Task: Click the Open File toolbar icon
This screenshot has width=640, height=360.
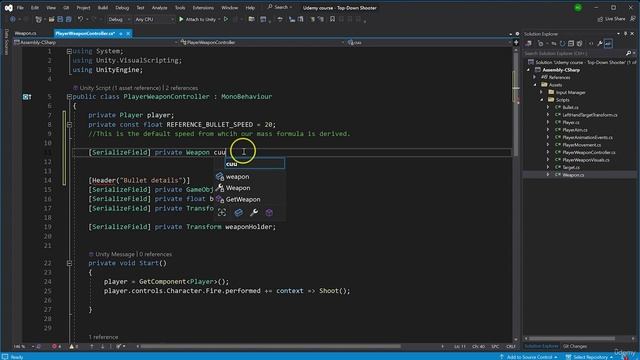Action: coord(51,19)
